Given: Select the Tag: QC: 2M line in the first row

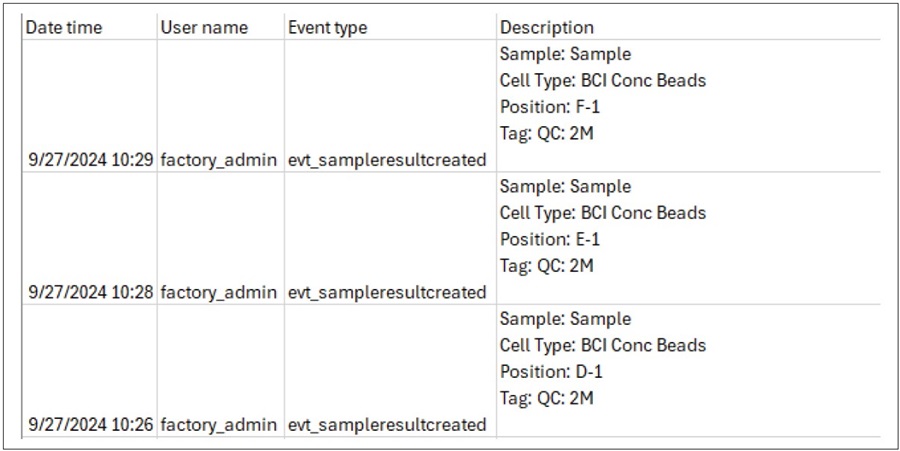Looking at the screenshot, I should 546,134.
